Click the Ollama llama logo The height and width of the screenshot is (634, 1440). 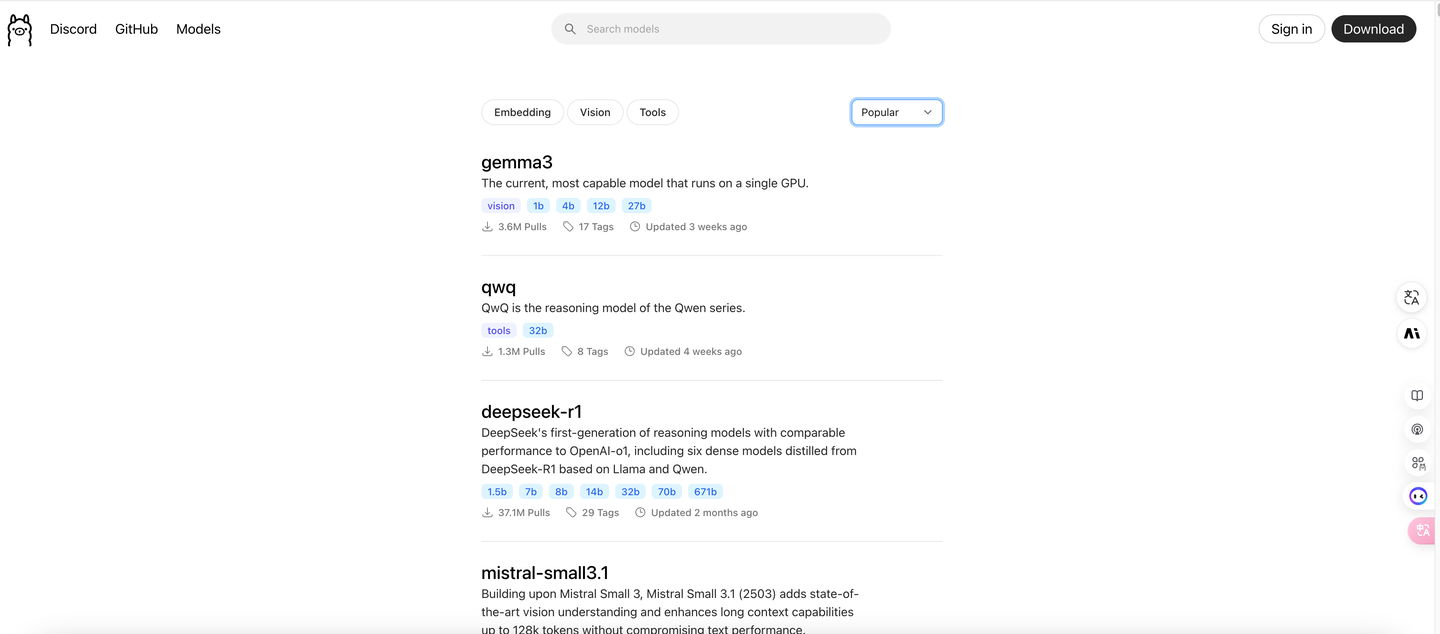(18, 28)
